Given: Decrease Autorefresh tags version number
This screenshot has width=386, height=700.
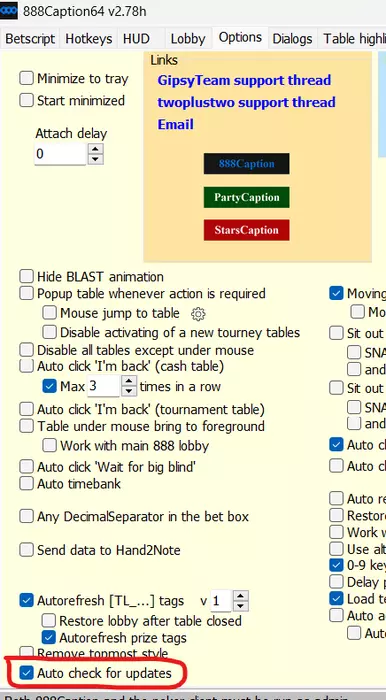Looking at the screenshot, I should coord(240,606).
